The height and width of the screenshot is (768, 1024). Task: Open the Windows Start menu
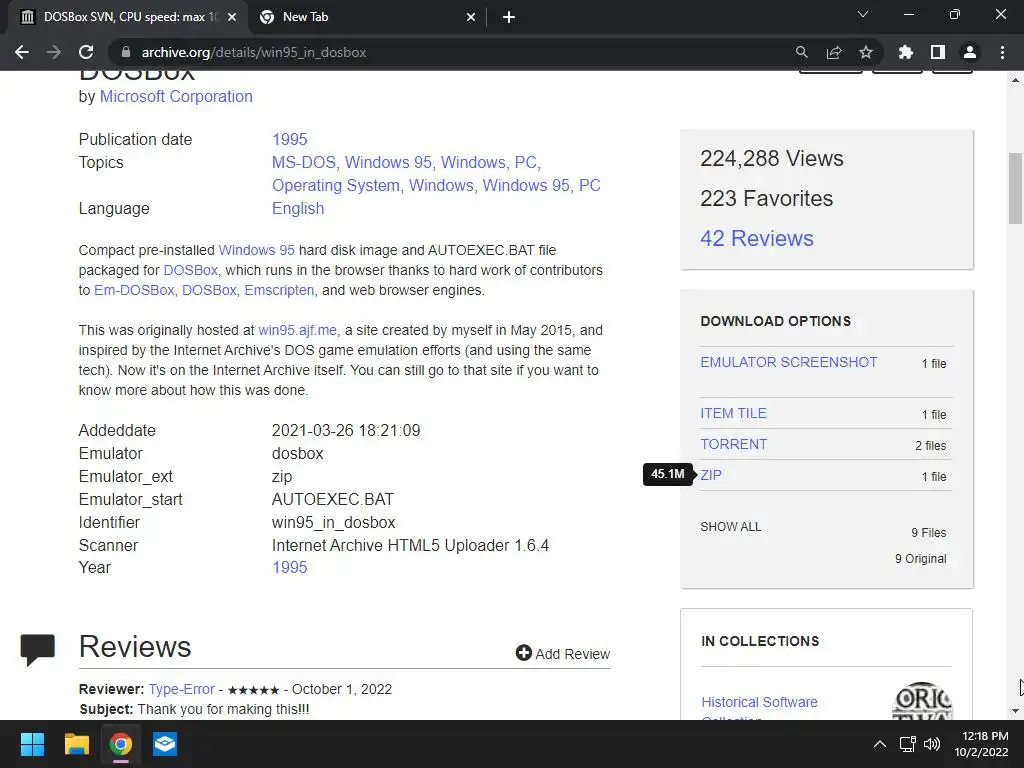tap(32, 744)
